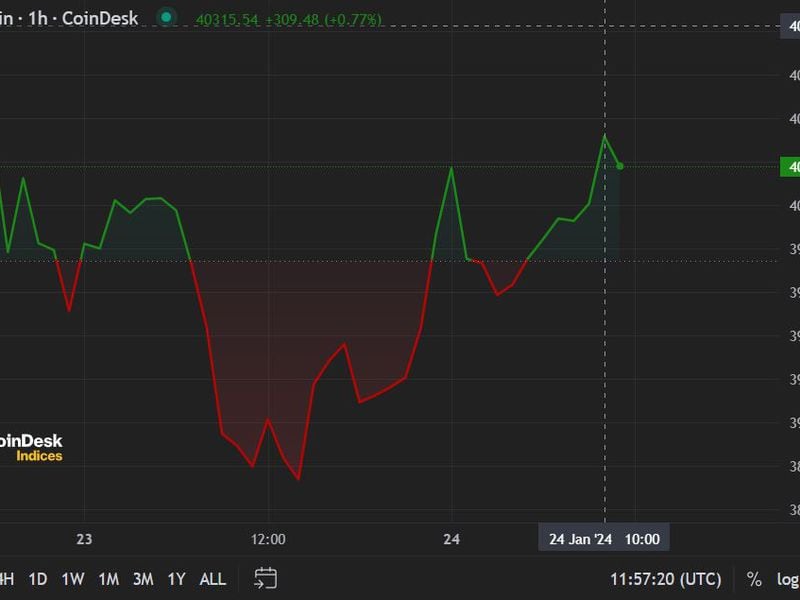Screen dimensions: 800x600
Task: Open the timezone menu at 11:57:20 (UTC)
Action: click(x=665, y=579)
